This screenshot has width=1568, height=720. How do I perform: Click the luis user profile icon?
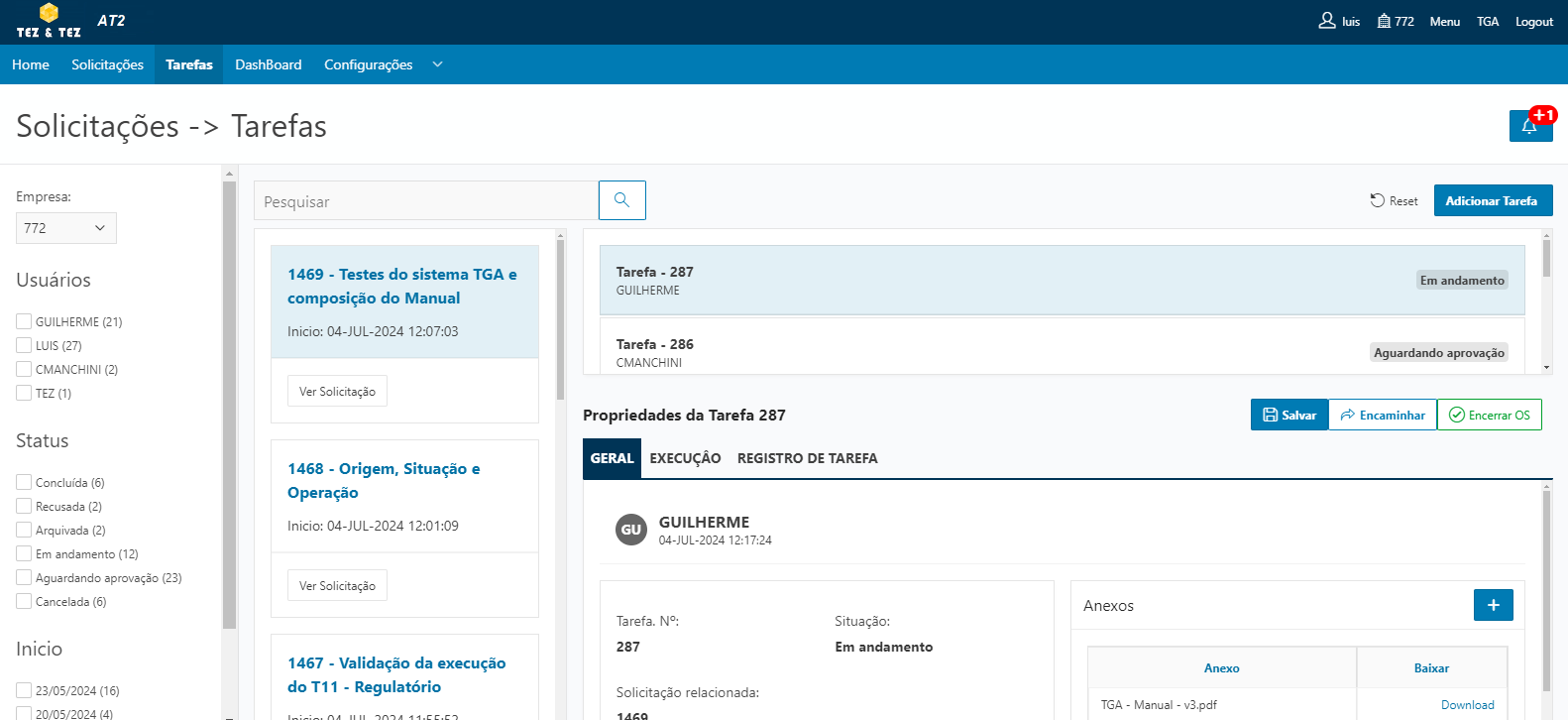[x=1327, y=21]
